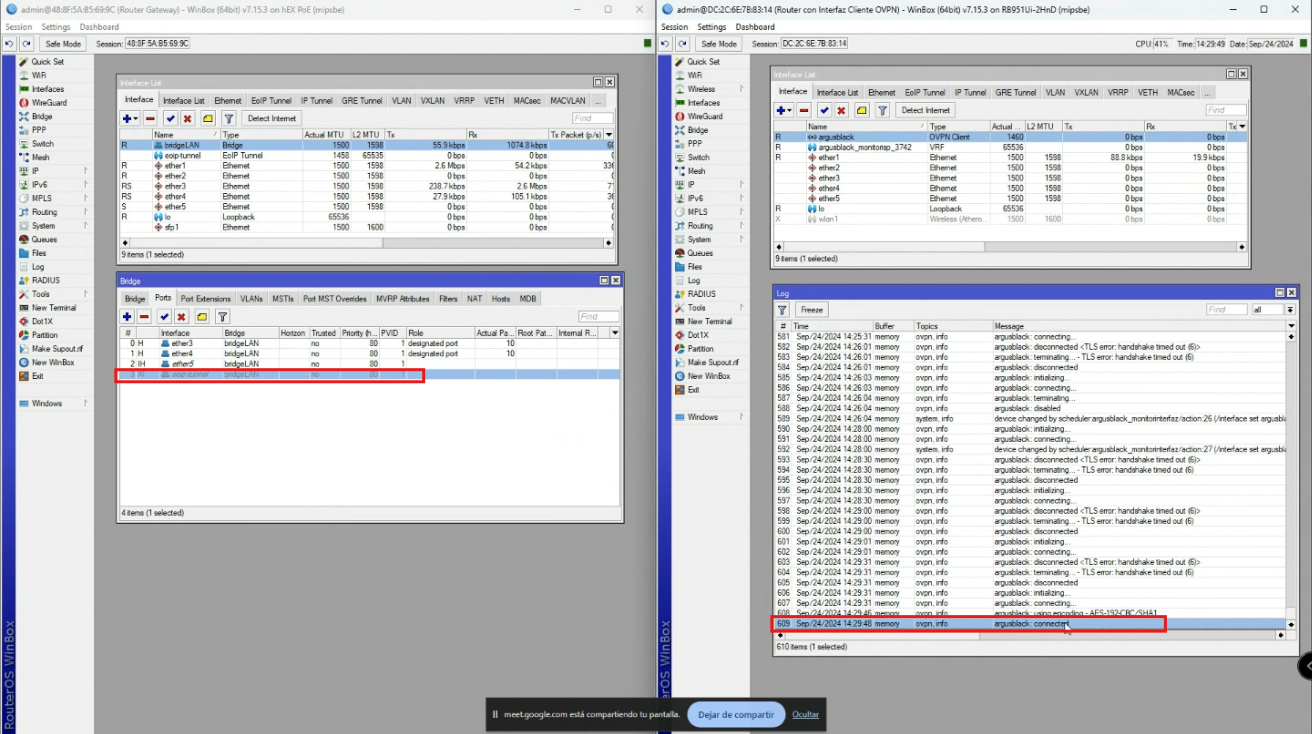Expand Routing submenu in left WinBox sidebar

pyautogui.click(x=86, y=212)
